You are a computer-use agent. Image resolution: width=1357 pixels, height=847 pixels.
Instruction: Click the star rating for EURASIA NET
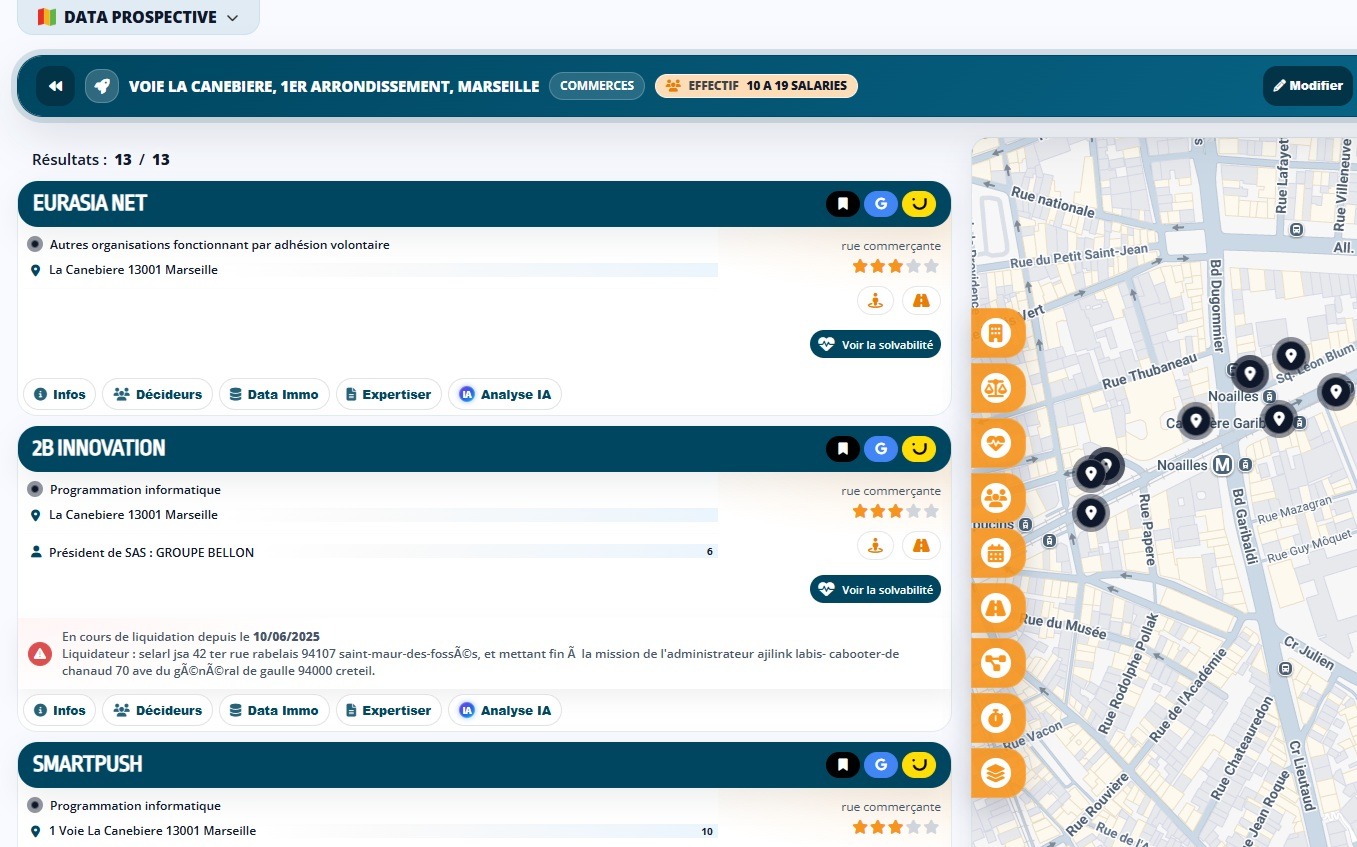click(895, 266)
